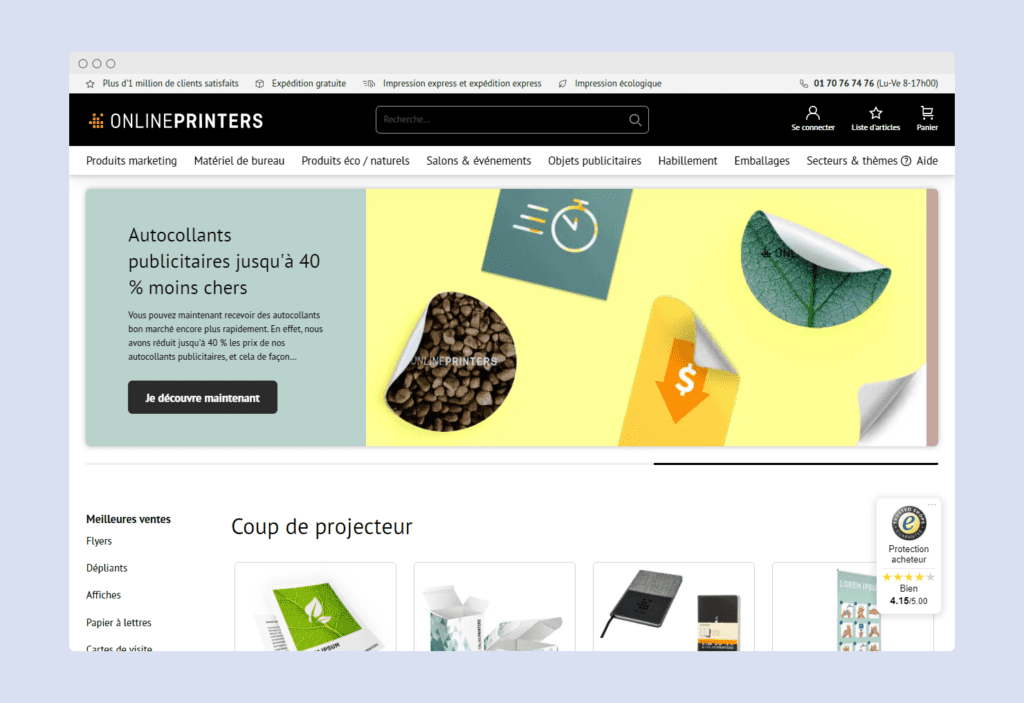Click the express delivery truck icon
The image size is (1024, 703).
(x=369, y=84)
